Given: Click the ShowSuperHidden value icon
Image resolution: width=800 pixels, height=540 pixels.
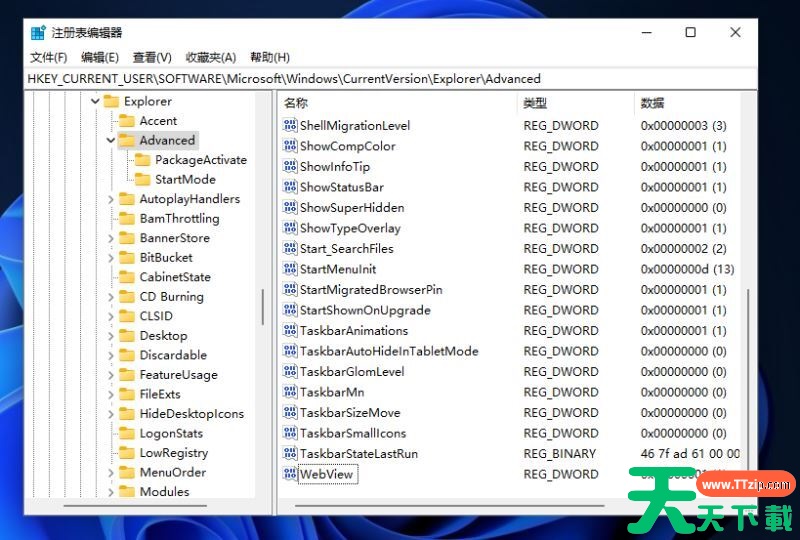Looking at the screenshot, I should (290, 207).
